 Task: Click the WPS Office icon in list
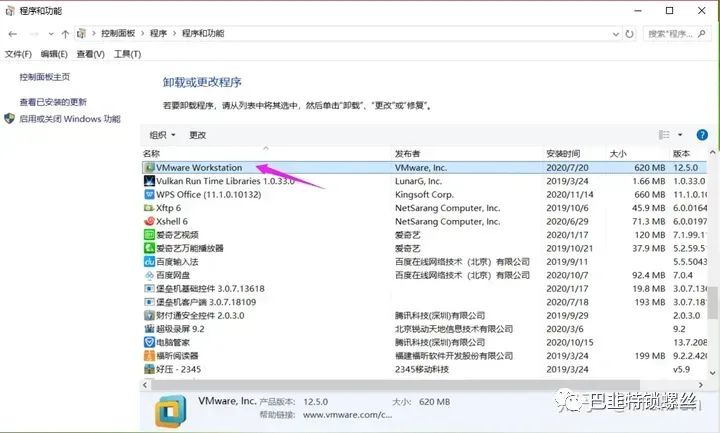[149, 194]
